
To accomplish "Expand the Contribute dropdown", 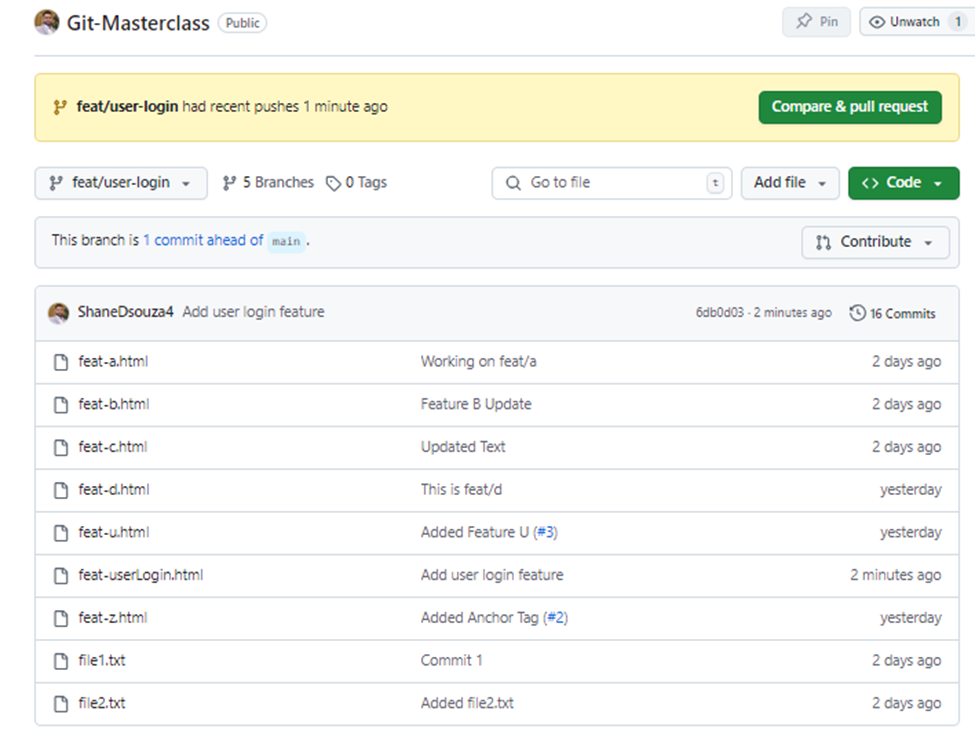I will 876,242.
